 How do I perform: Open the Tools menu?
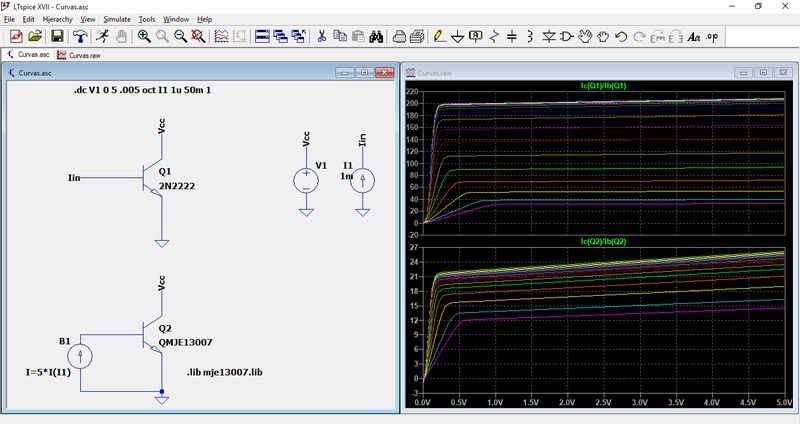[x=147, y=19]
